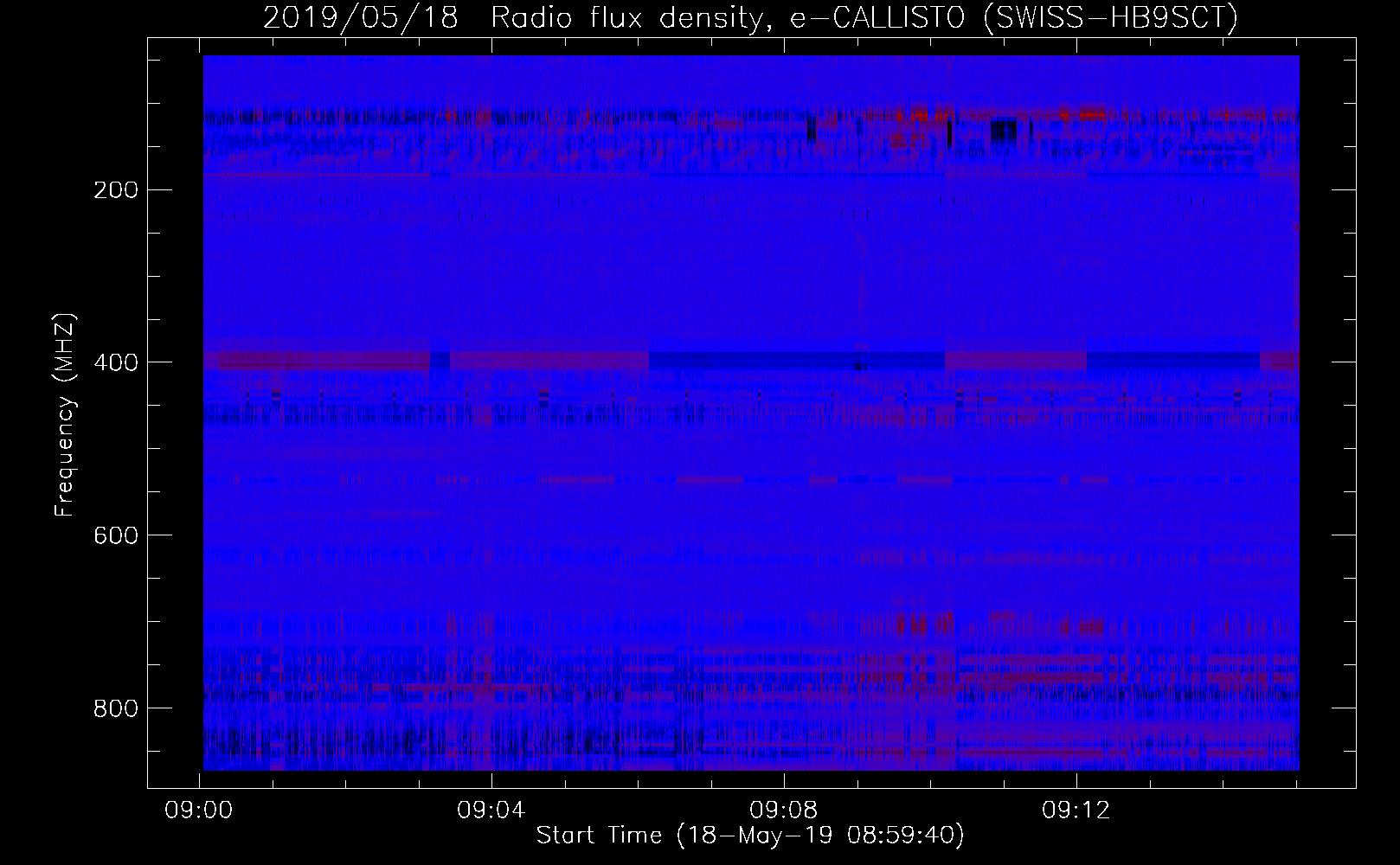
Task: Click the 2019/05/18 date in title
Action: click(361, 18)
